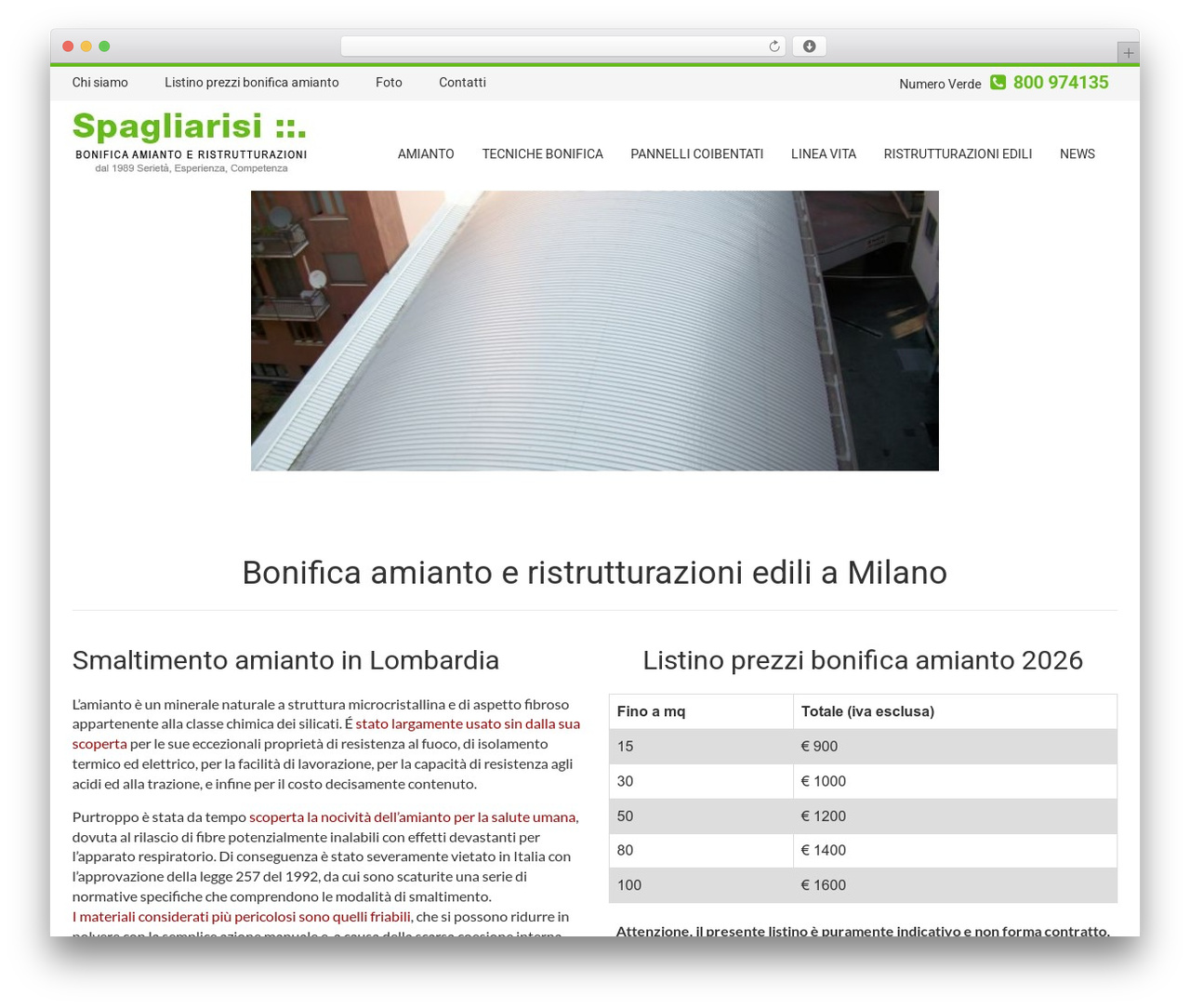Click the green maximize window dot
Screen dimensions: 1190x1008
point(104,46)
